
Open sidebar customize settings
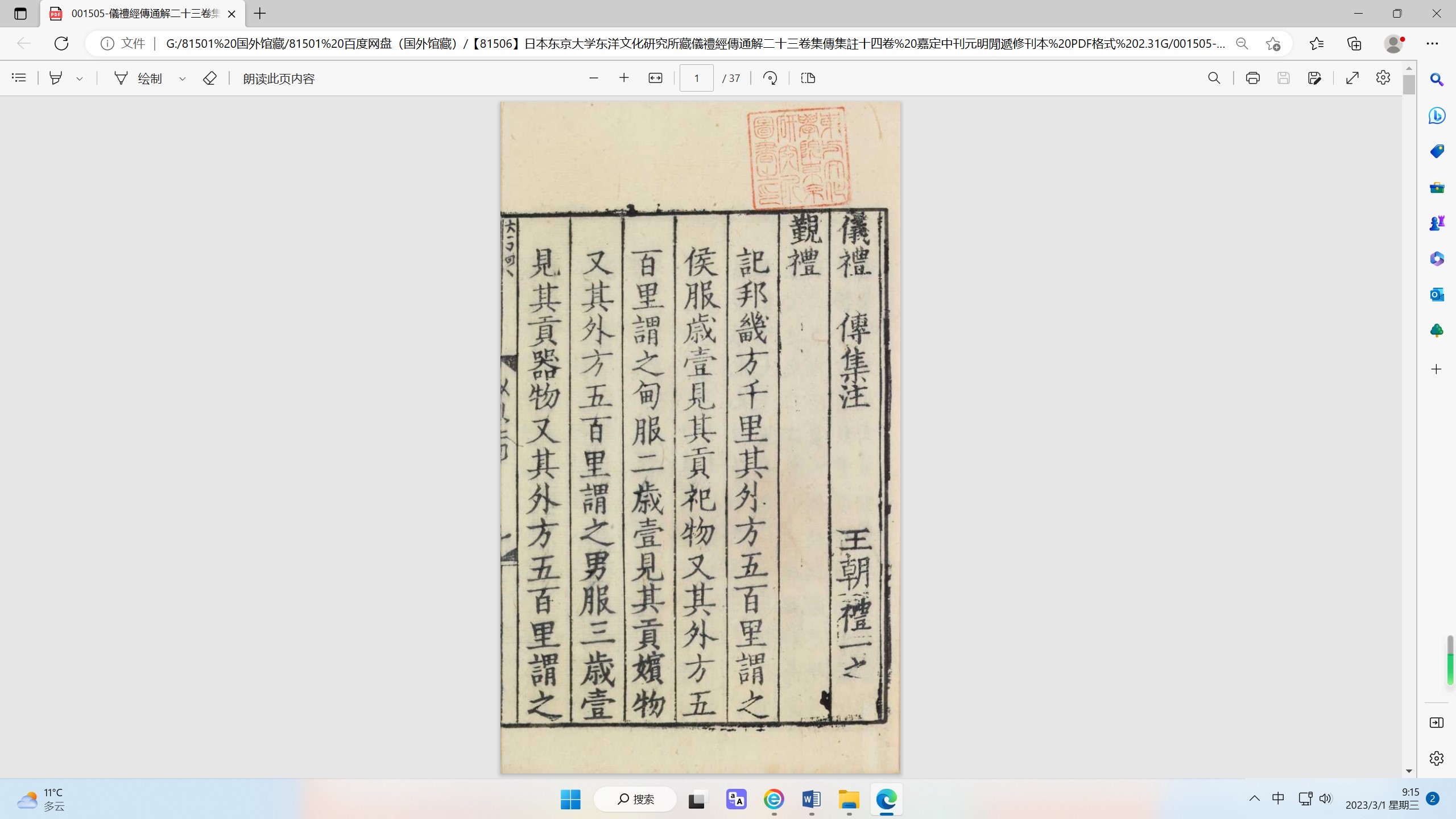pos(1437,758)
